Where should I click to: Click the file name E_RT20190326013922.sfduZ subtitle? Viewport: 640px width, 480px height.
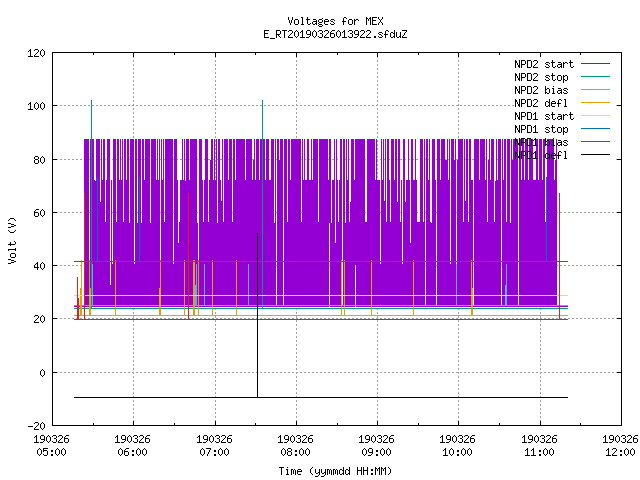335,34
